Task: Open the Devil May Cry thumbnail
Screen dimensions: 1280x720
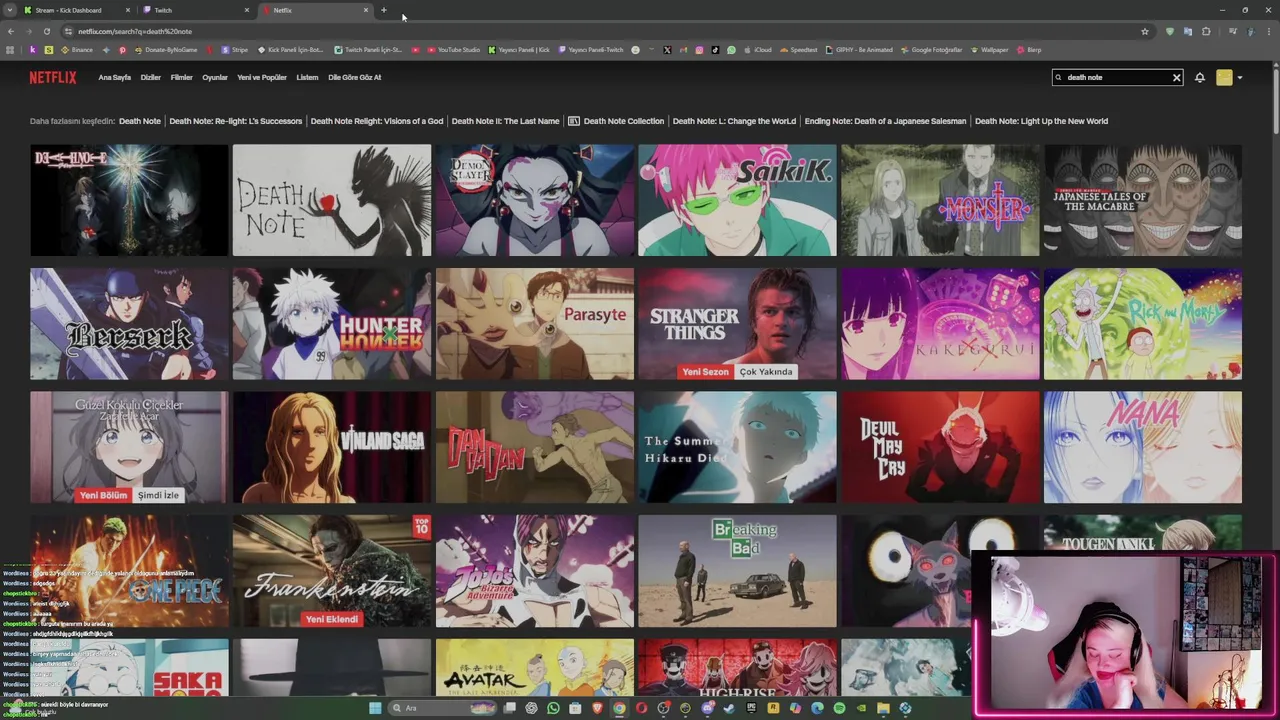Action: (940, 447)
